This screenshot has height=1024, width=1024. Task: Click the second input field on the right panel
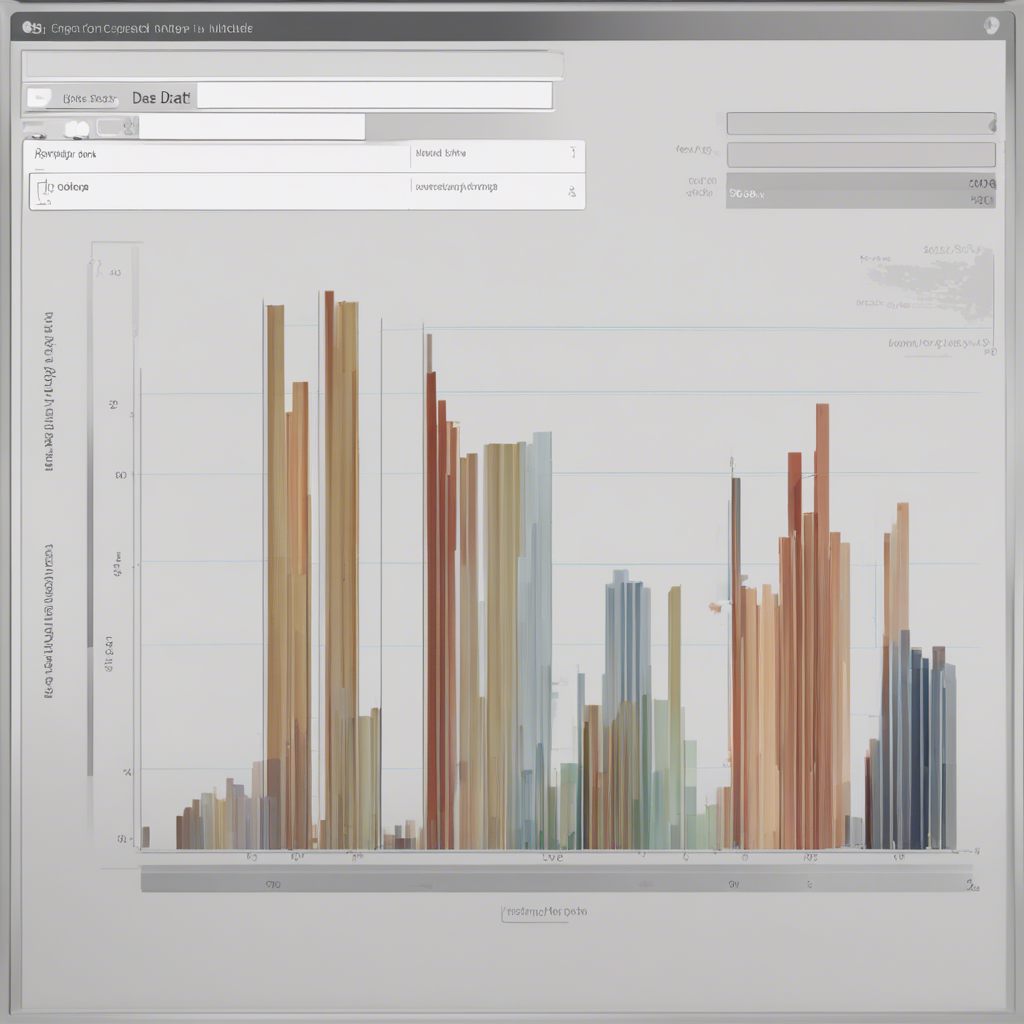(860, 155)
